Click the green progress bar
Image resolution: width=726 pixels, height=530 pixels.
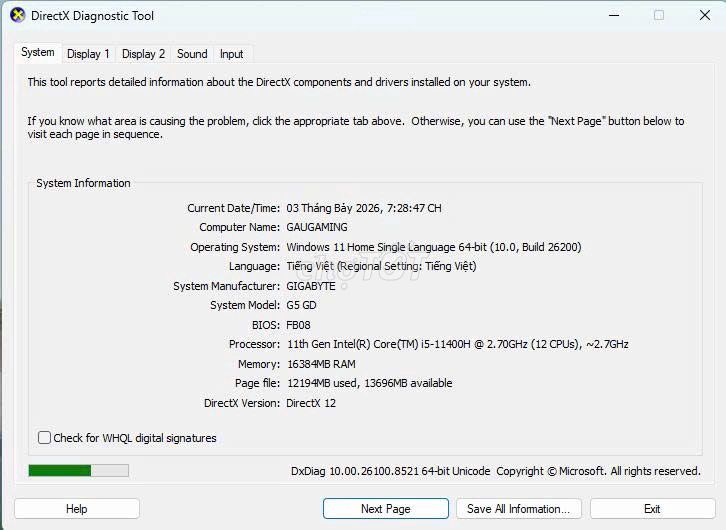(78, 471)
